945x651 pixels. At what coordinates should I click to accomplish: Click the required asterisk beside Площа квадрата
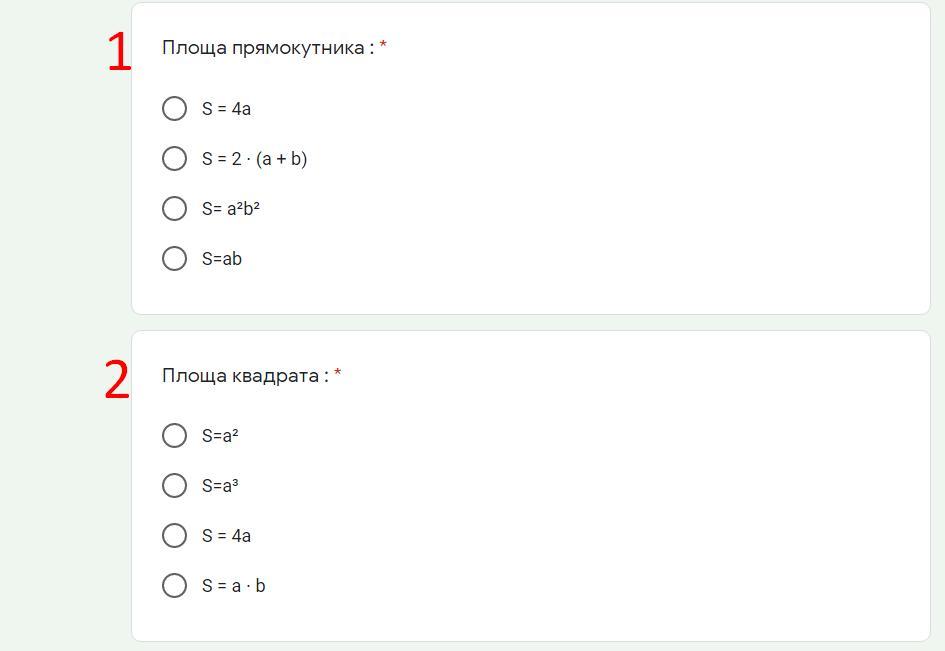click(x=338, y=374)
